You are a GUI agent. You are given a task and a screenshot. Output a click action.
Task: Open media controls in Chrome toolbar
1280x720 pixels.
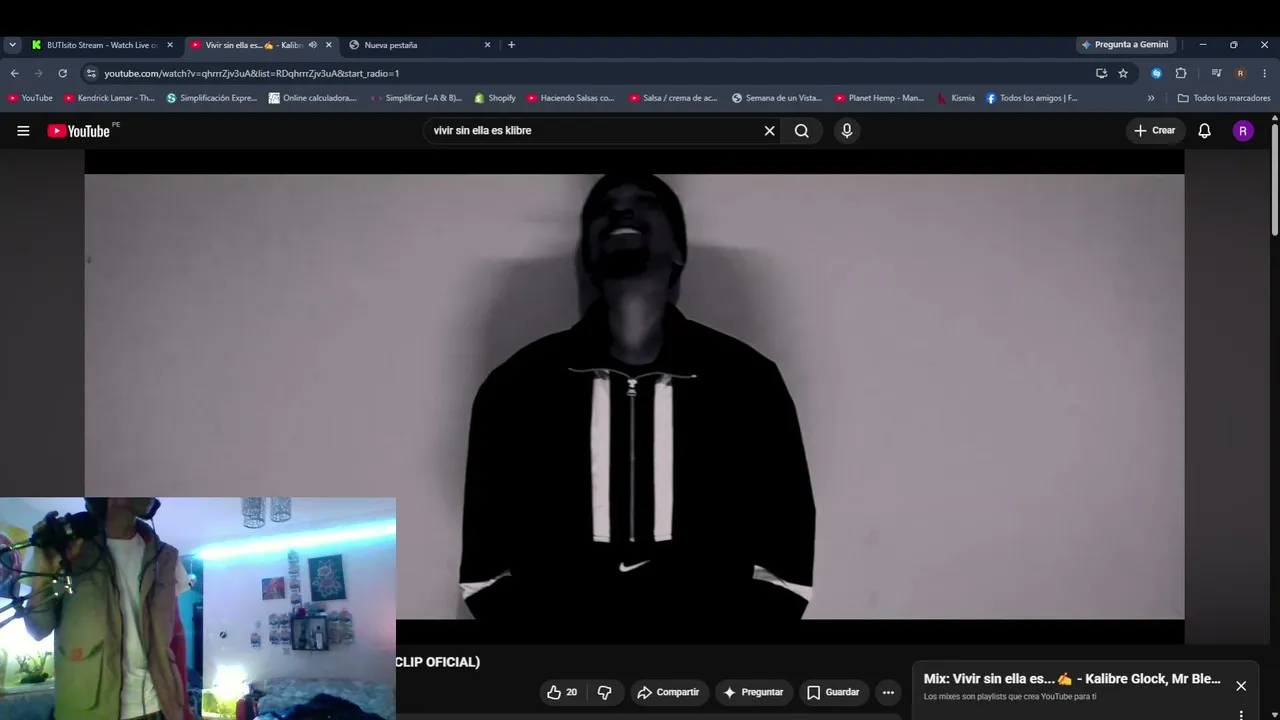[1216, 73]
